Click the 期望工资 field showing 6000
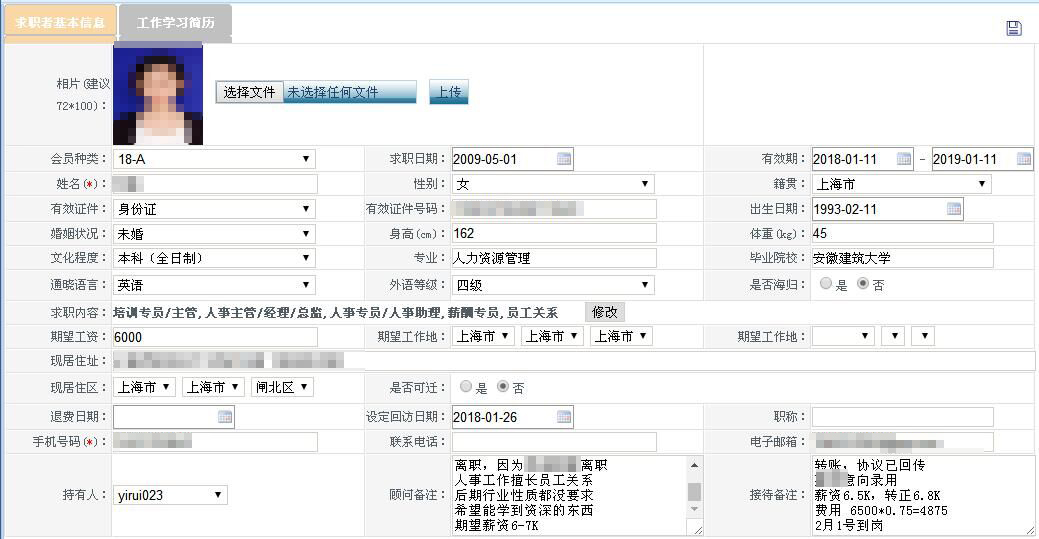1039x539 pixels. (x=215, y=337)
